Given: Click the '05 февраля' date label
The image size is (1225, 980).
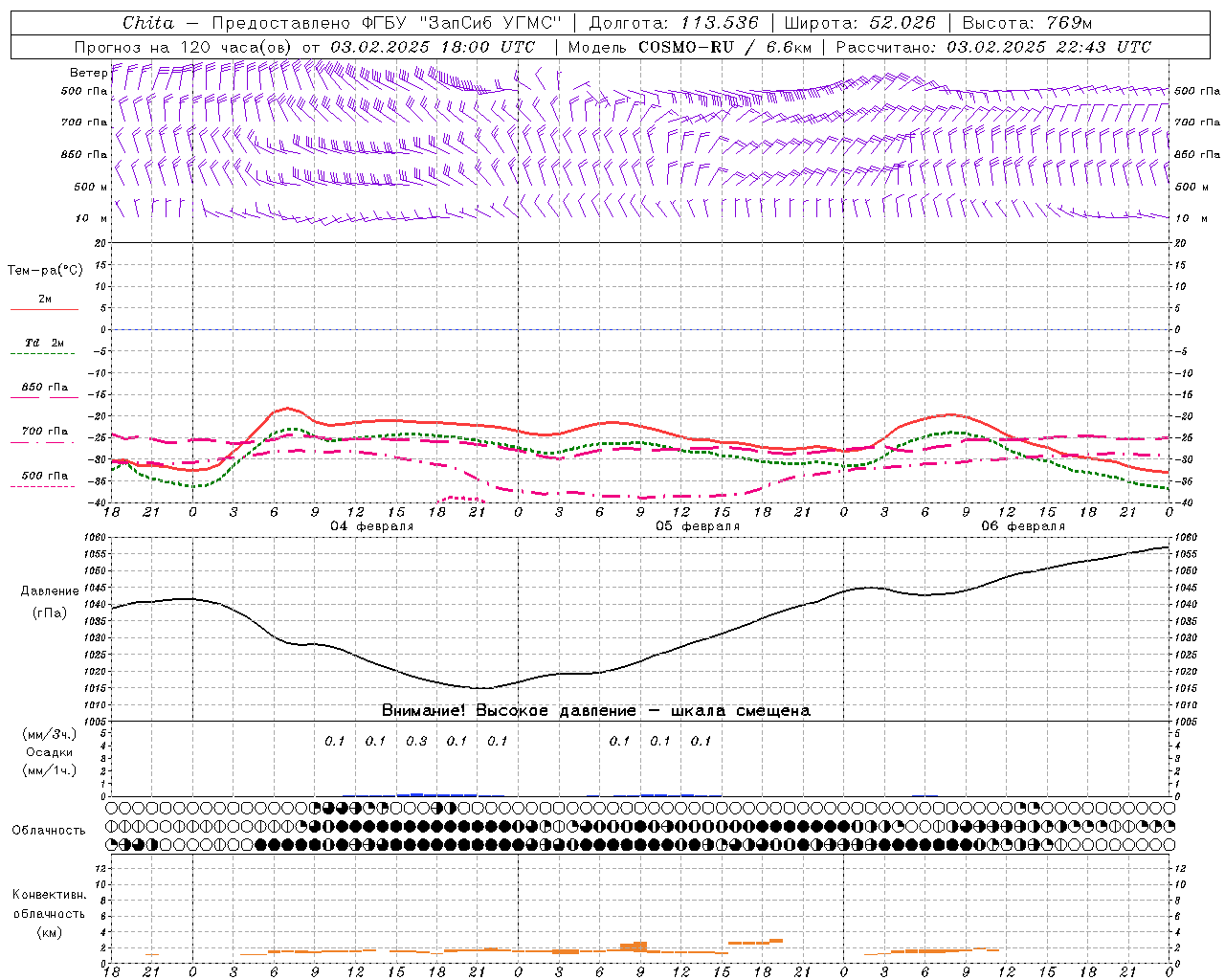Looking at the screenshot, I should 698,526.
